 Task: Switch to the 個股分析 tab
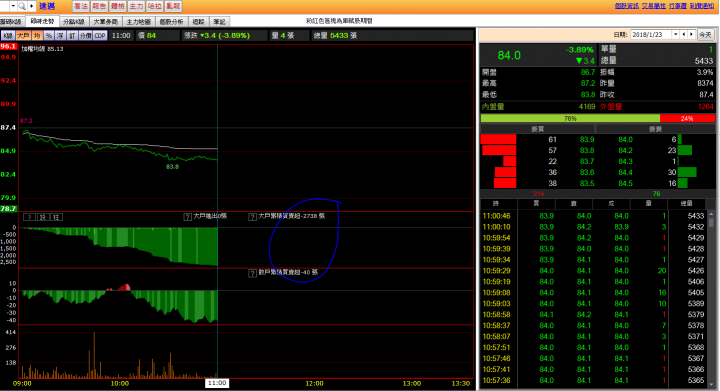(171, 22)
